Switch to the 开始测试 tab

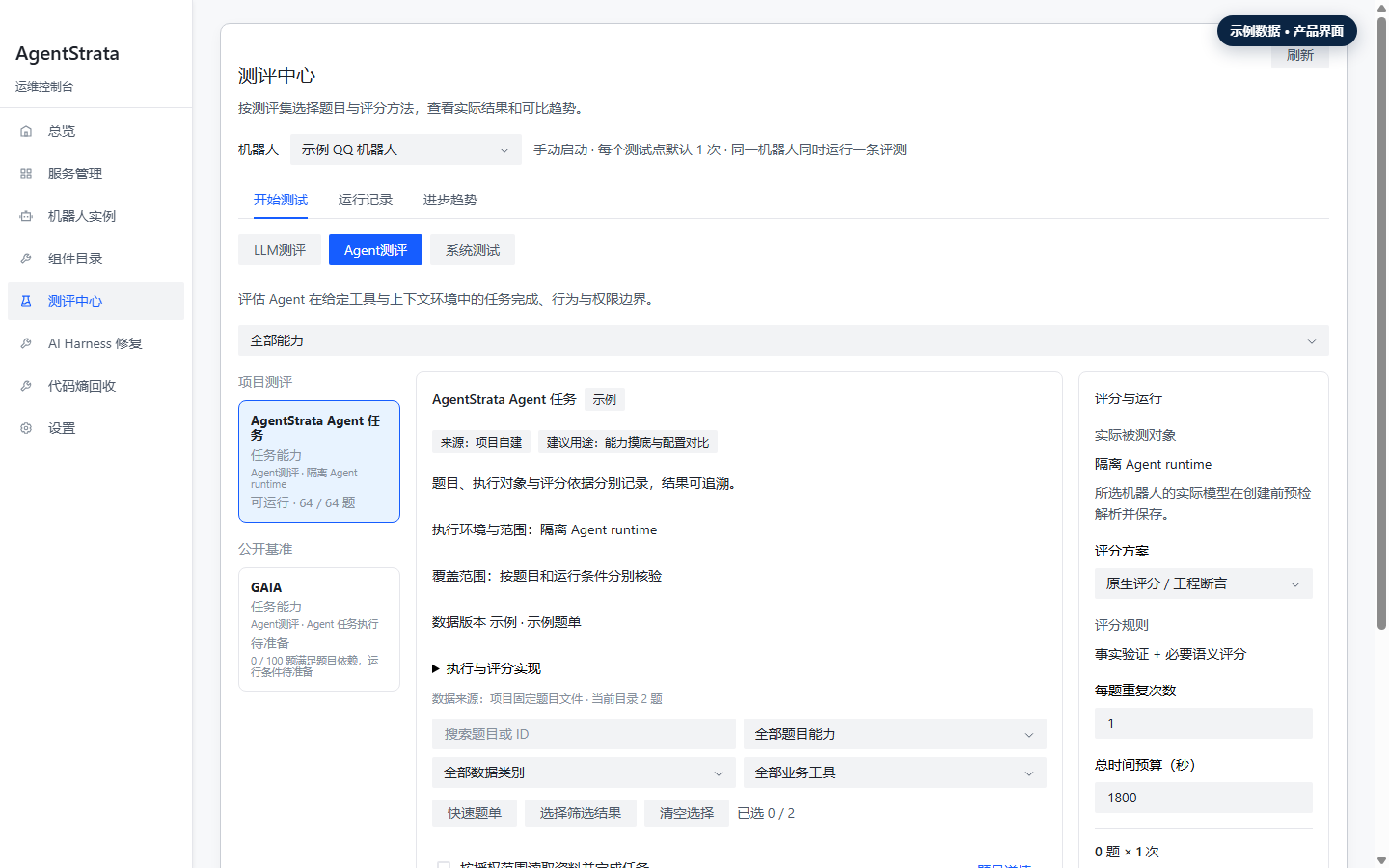(281, 200)
